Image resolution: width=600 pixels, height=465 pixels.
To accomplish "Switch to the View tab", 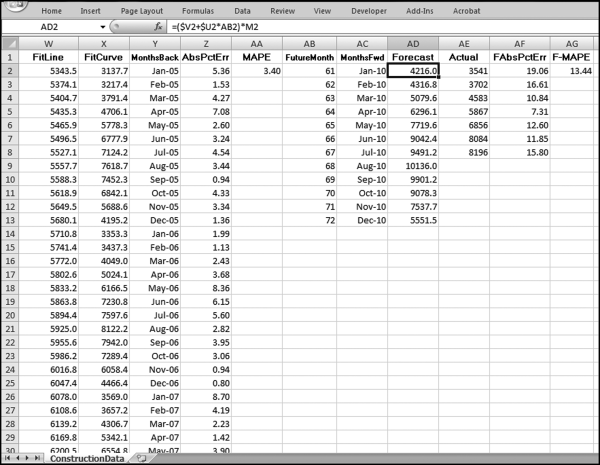I will [x=322, y=11].
